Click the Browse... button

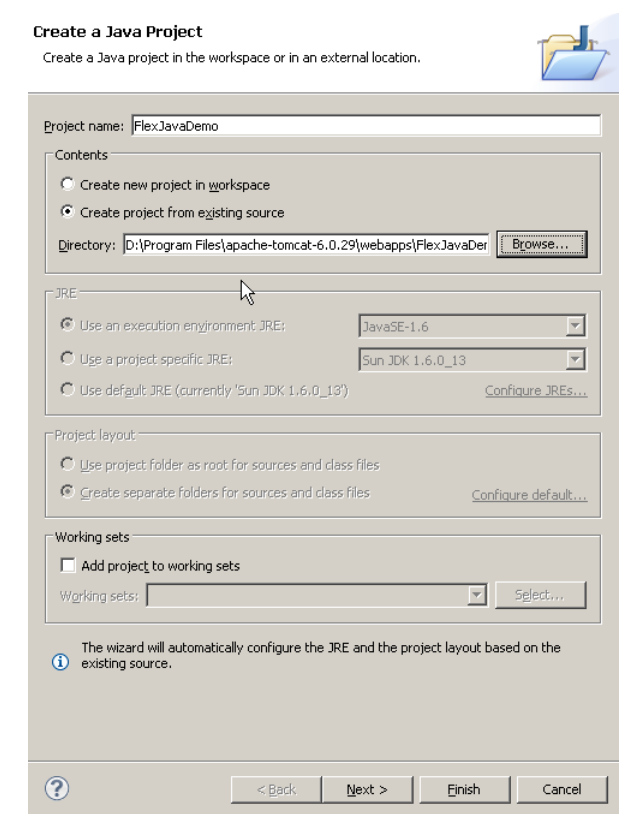[542, 244]
